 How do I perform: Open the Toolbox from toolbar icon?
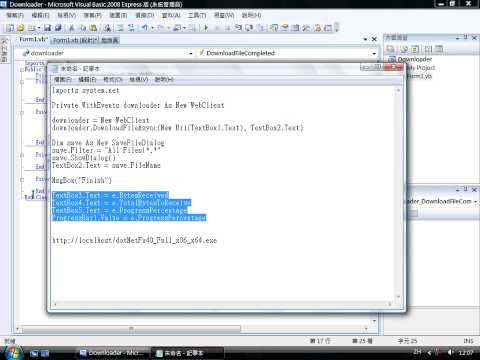coord(306,28)
